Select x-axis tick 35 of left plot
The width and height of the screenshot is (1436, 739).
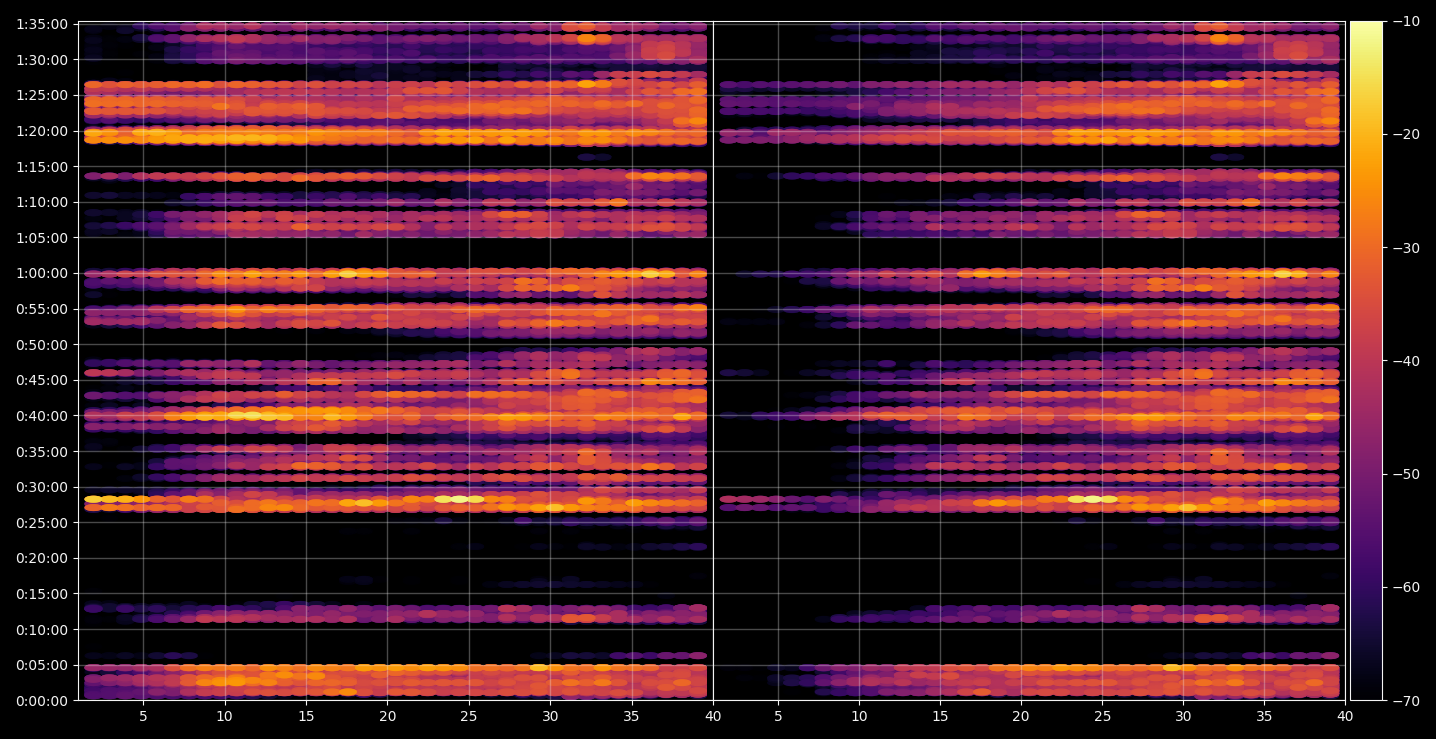(x=631, y=717)
